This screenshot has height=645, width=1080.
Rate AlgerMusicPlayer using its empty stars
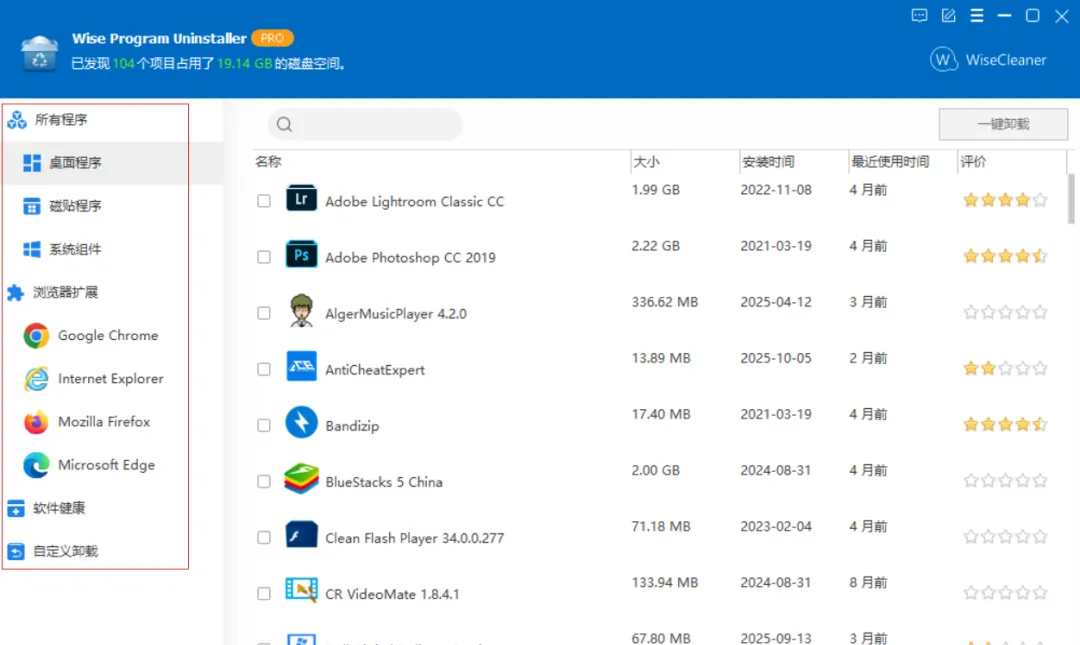click(1006, 313)
